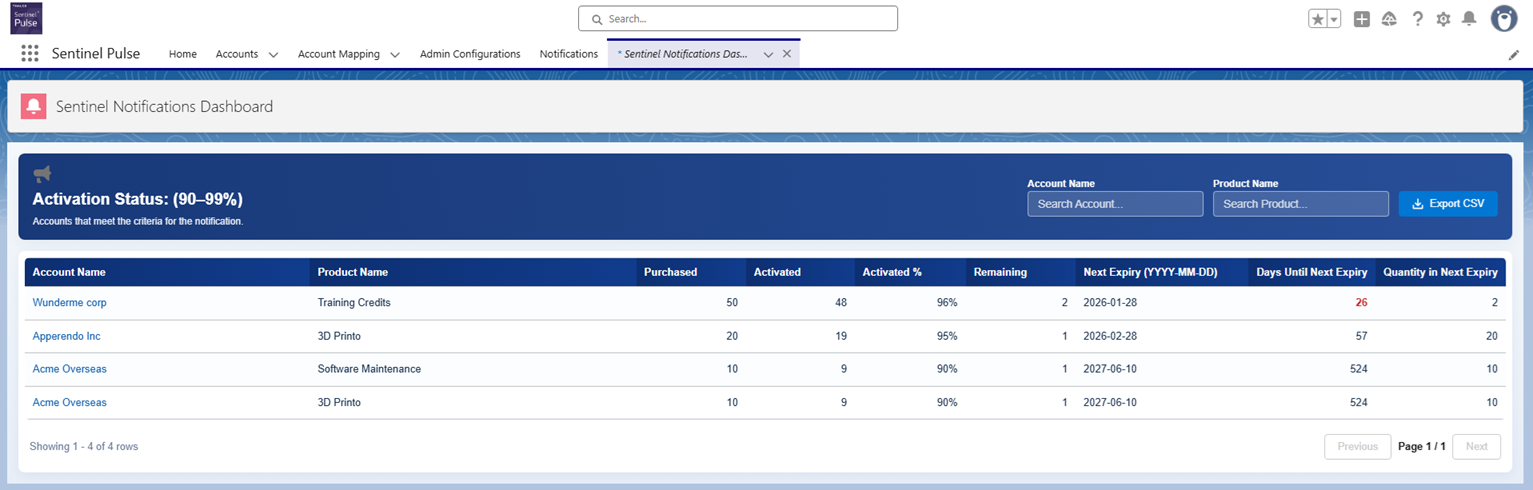Expand the Account Mapping dropdown chevron
Viewport: 1533px width, 490px height.
395,55
